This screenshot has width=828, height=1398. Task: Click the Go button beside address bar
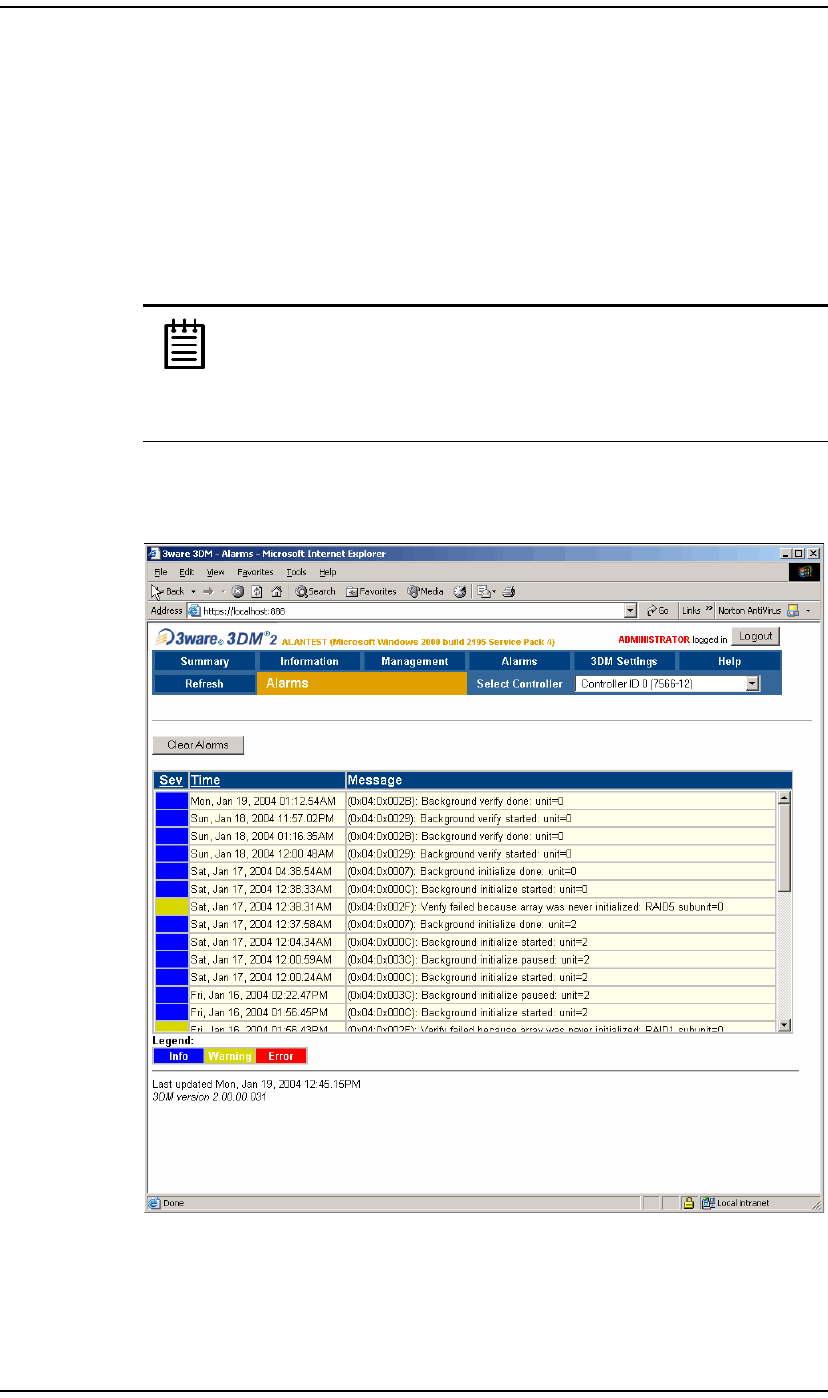pyautogui.click(x=657, y=610)
